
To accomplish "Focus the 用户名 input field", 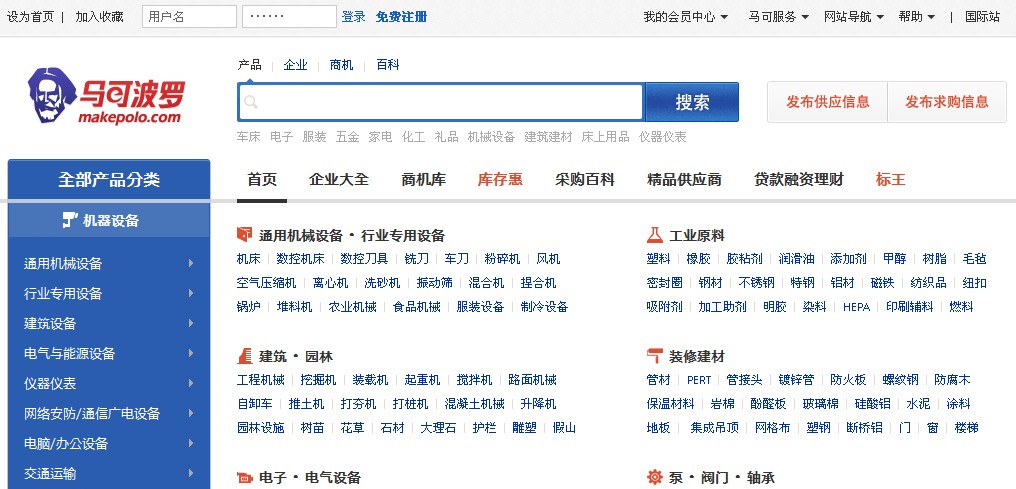I will point(189,17).
